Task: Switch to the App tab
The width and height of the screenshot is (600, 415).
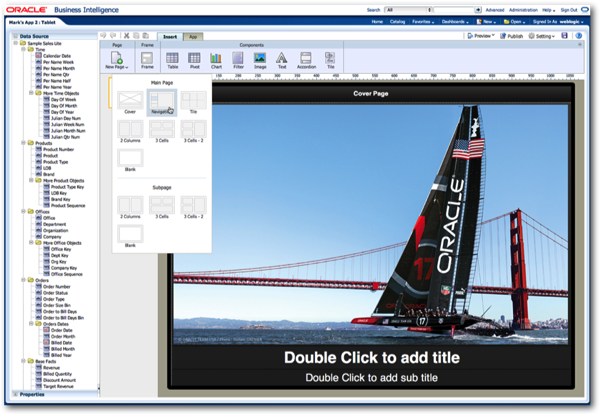Action: coord(193,37)
